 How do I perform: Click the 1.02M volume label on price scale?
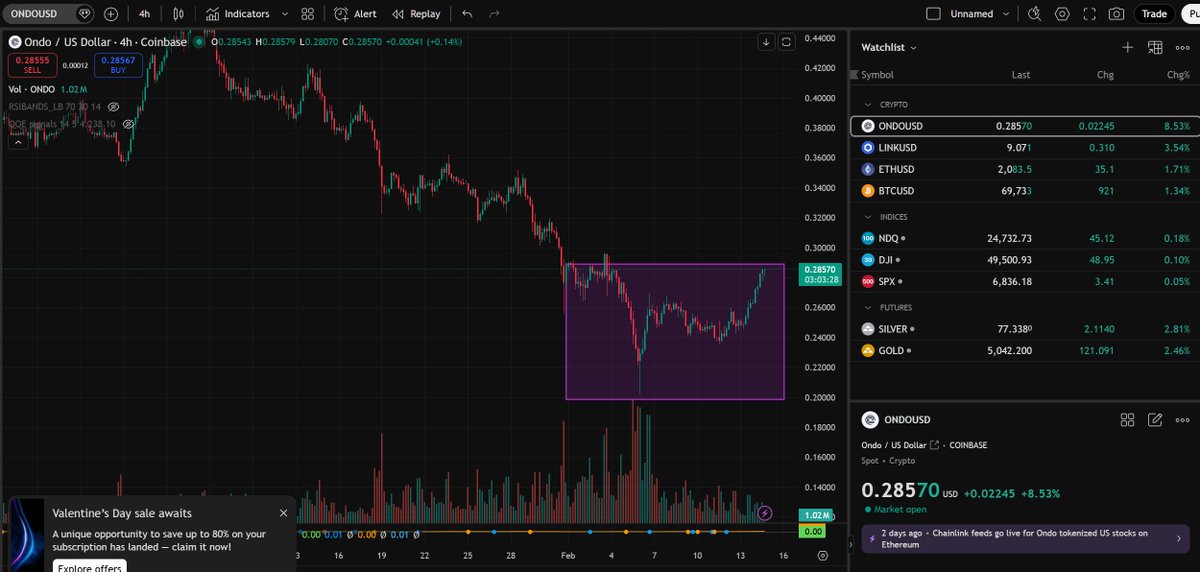point(818,514)
